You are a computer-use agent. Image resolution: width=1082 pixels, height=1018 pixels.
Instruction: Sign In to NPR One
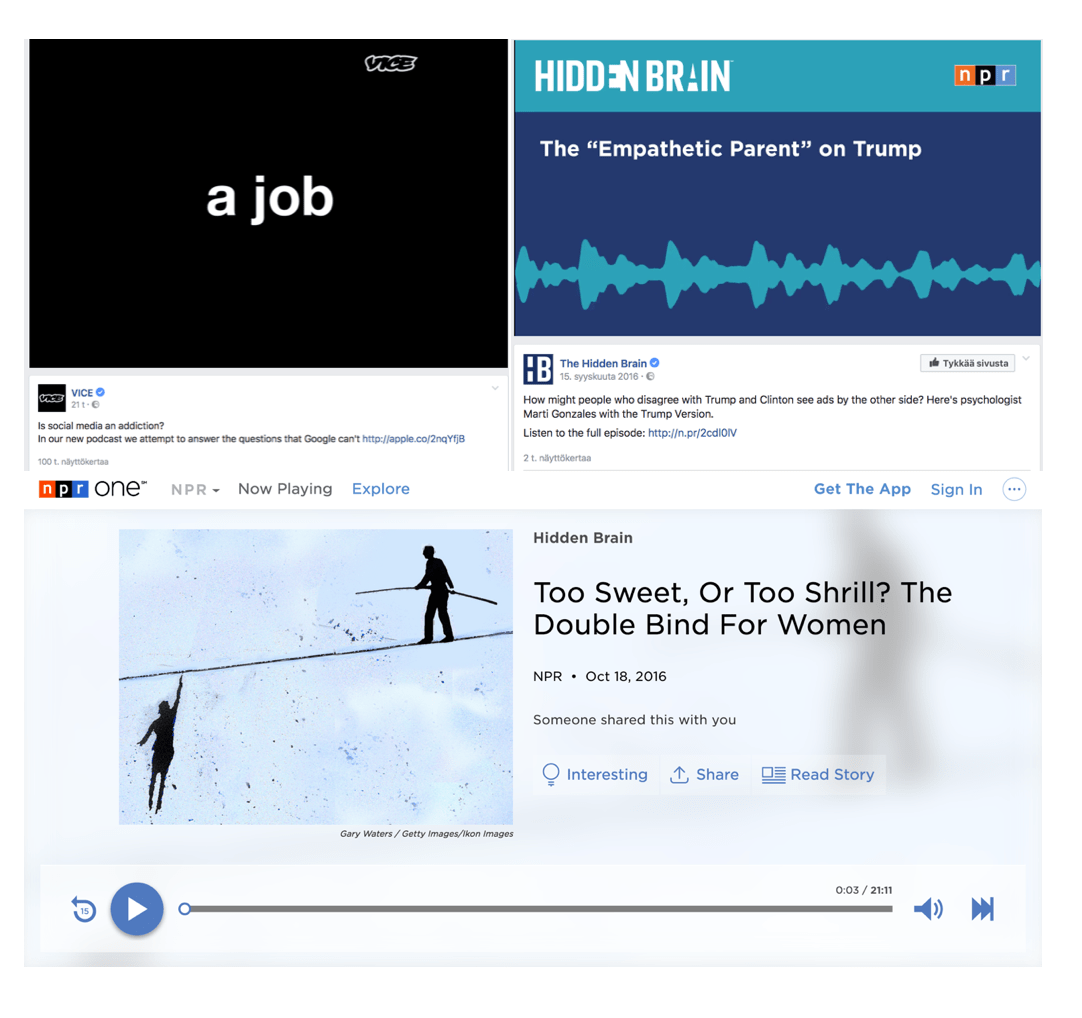point(956,489)
